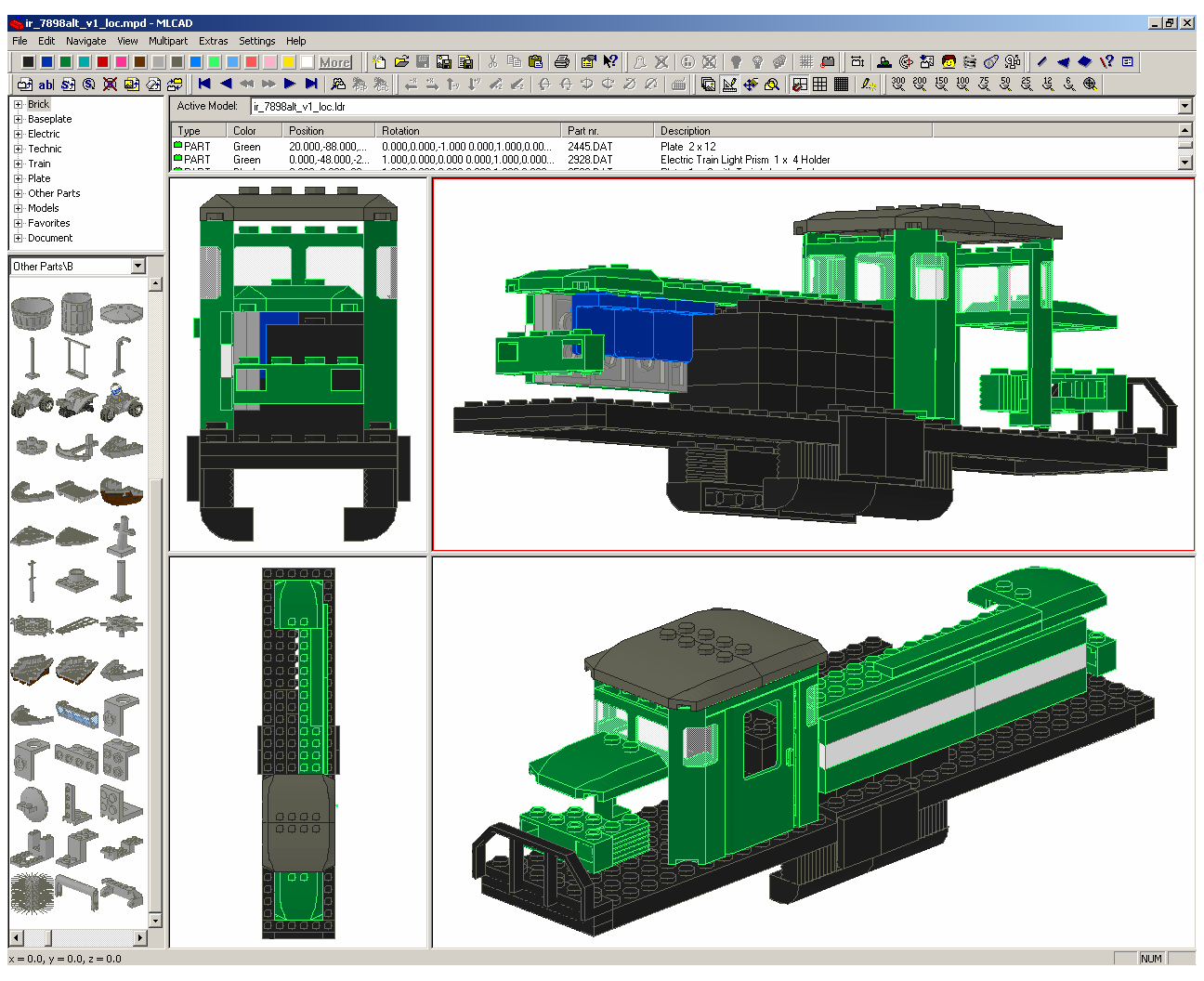Click the Open file folder icon
Image resolution: width=1204 pixels, height=981 pixels.
401,61
